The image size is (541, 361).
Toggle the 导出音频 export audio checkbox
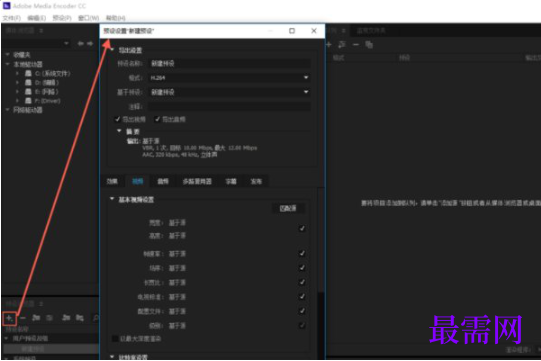(x=157, y=119)
